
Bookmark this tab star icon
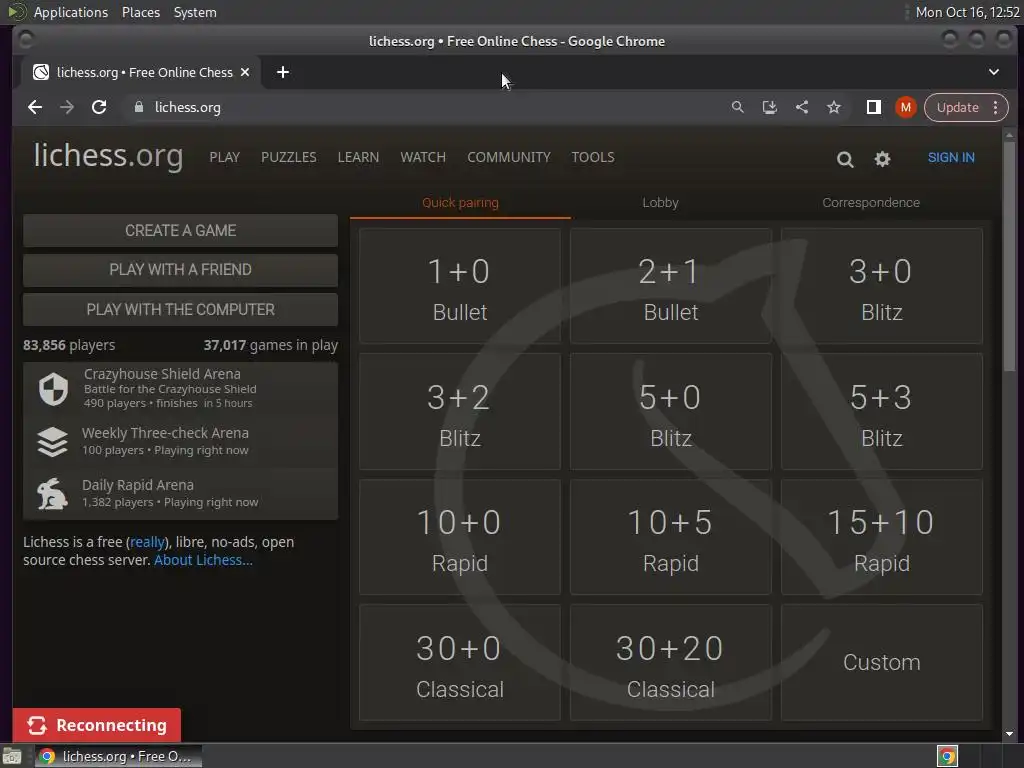(834, 107)
